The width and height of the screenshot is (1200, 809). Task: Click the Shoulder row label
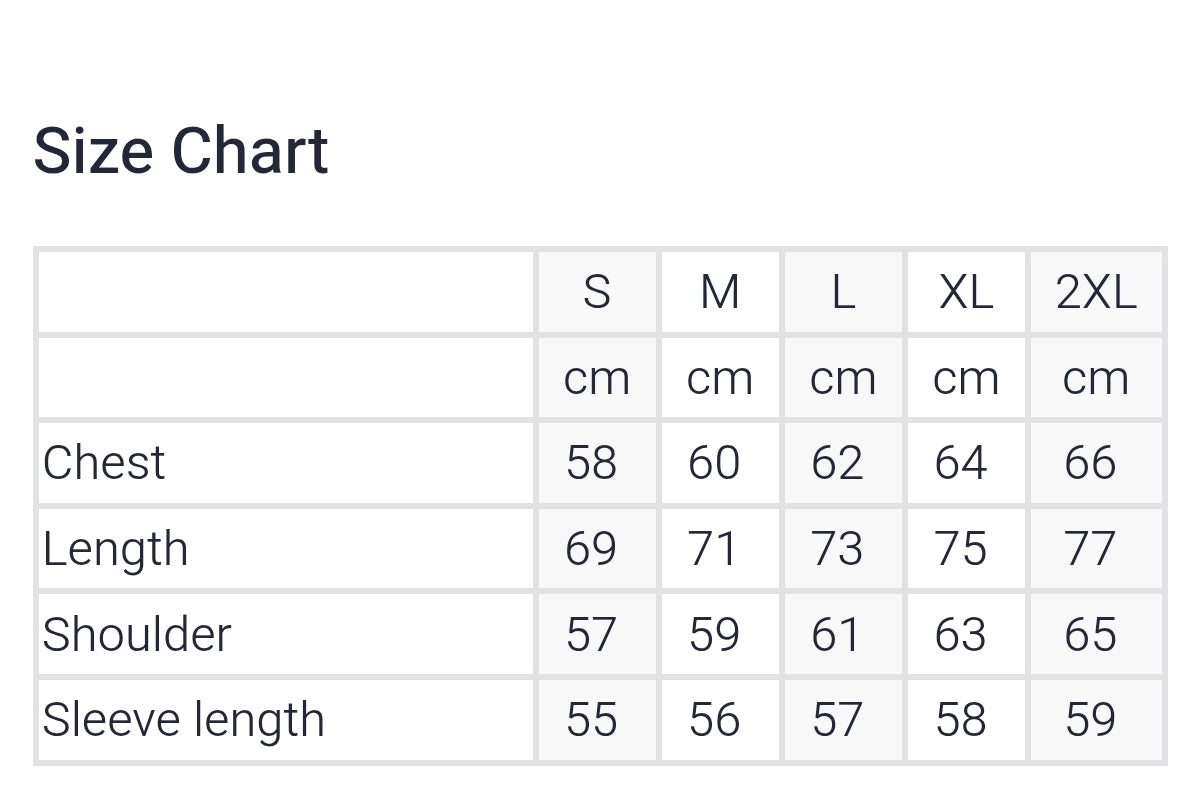(x=137, y=635)
